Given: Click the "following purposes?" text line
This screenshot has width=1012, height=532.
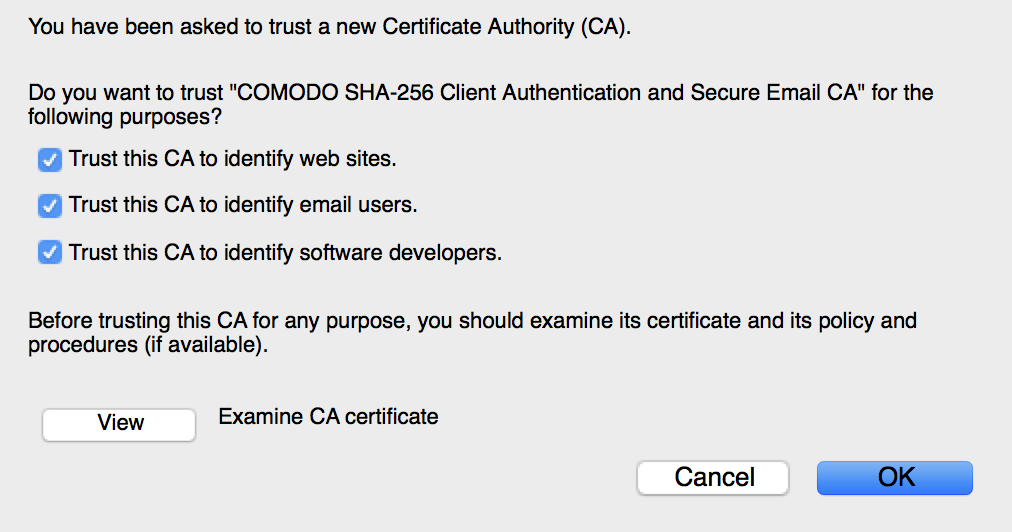Looking at the screenshot, I should 125,117.
